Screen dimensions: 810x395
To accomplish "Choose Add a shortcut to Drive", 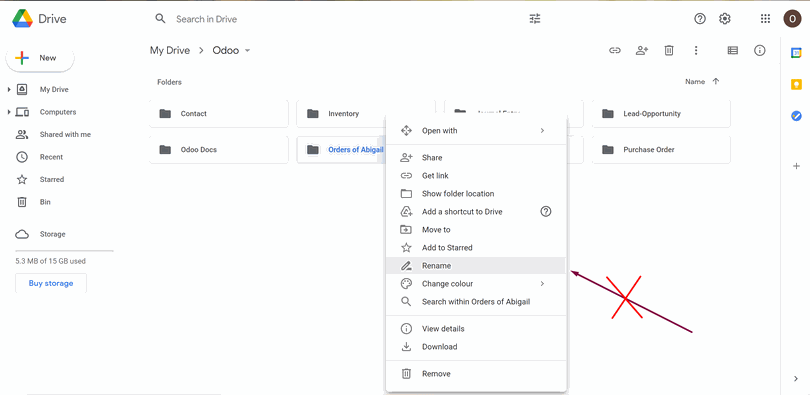I will coord(476,212).
